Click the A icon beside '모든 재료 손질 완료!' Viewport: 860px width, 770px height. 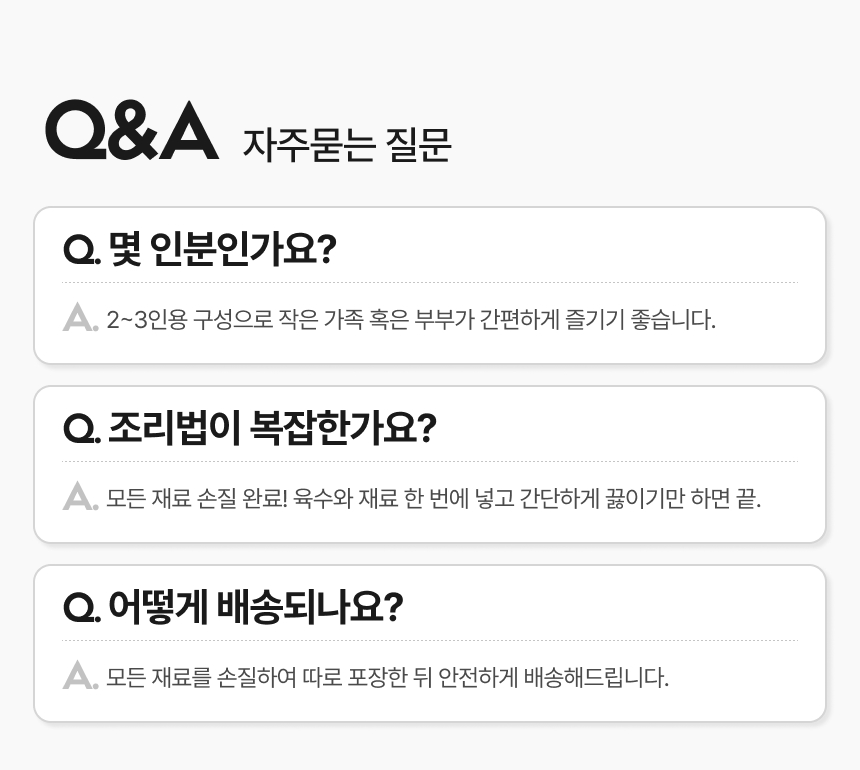point(79,497)
